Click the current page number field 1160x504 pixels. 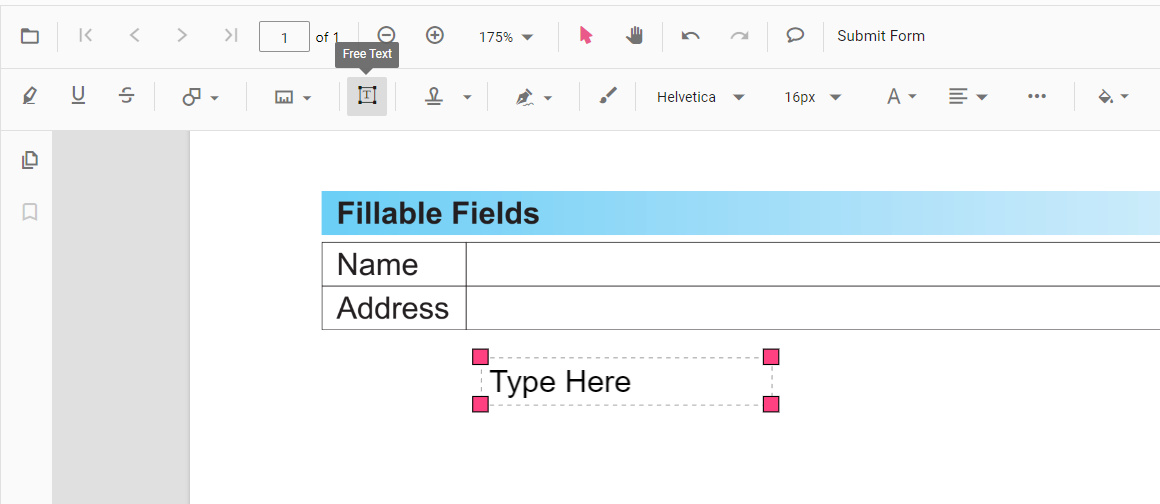coord(284,37)
